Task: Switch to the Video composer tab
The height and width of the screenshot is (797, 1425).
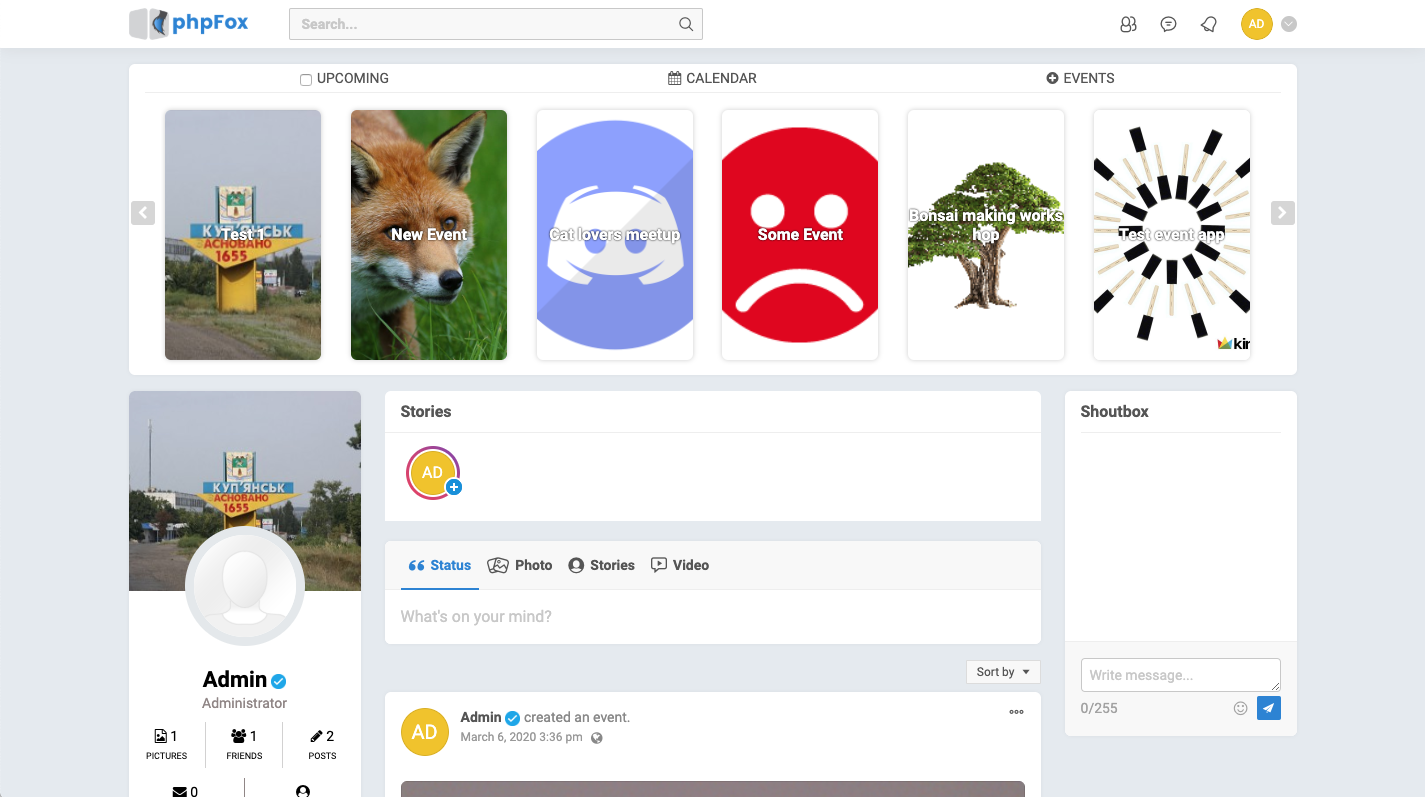Action: click(680, 565)
